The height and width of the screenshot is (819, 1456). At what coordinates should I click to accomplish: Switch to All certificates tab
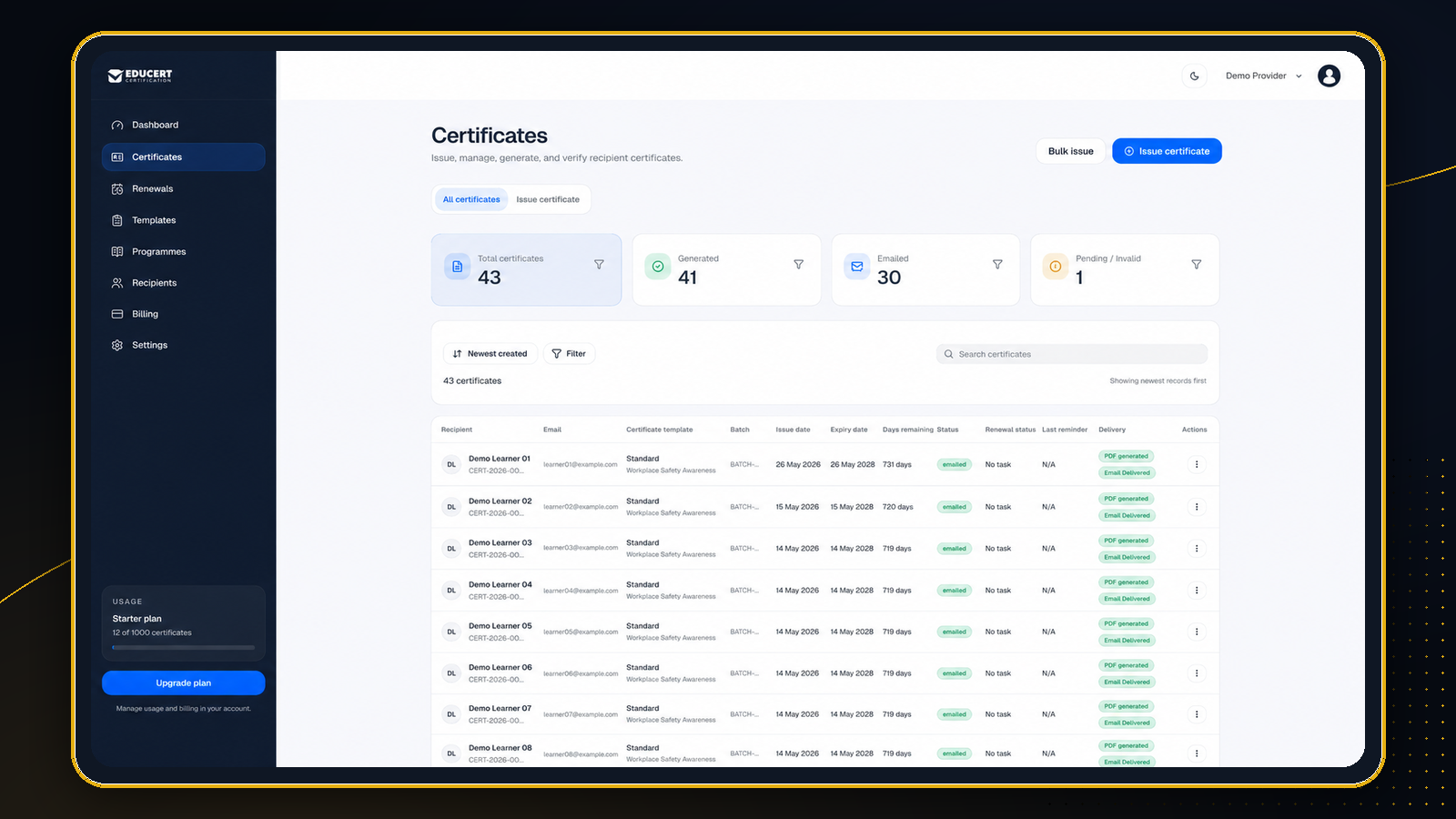pos(471,199)
